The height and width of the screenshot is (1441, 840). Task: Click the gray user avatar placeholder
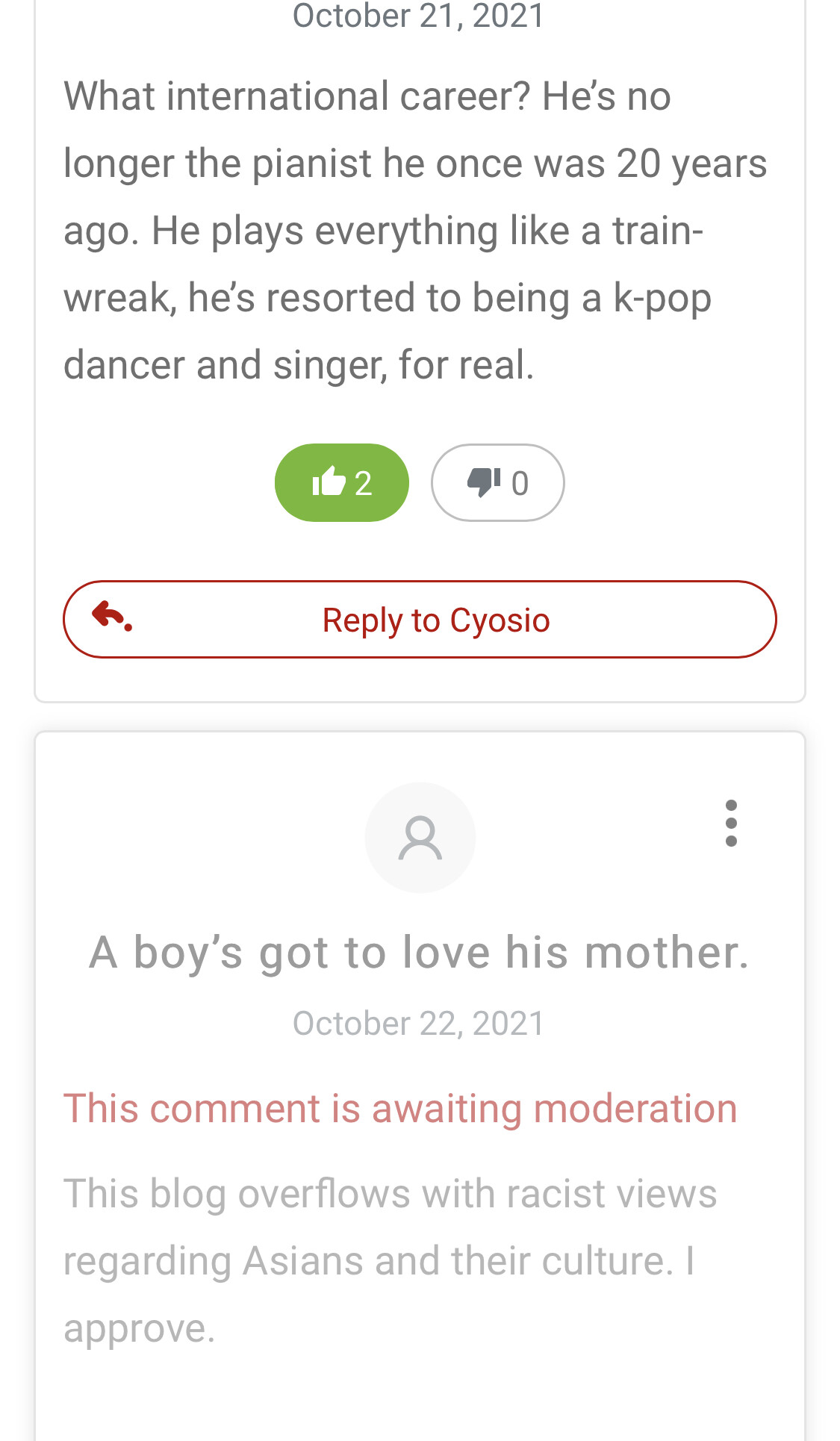point(420,838)
